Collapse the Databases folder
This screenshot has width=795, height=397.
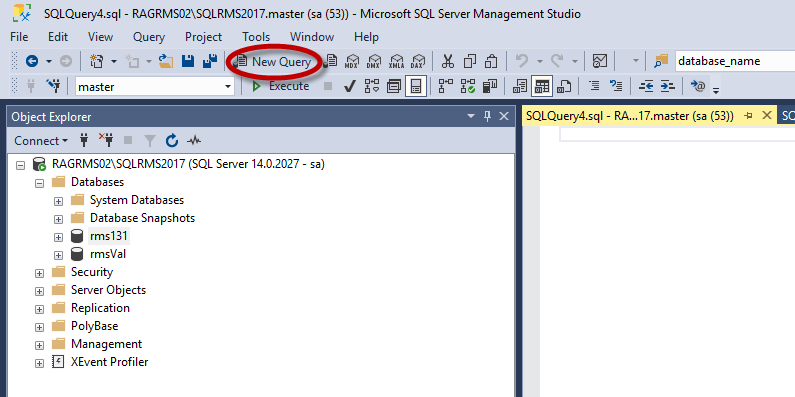[40, 183]
